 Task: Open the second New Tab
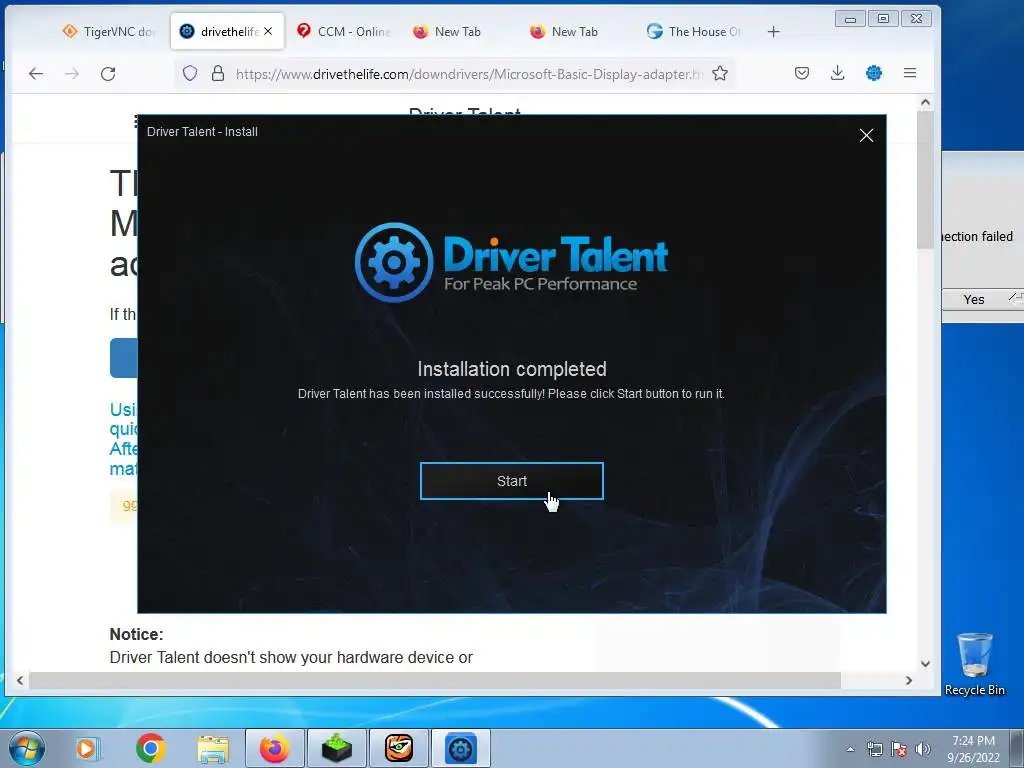click(x=564, y=31)
